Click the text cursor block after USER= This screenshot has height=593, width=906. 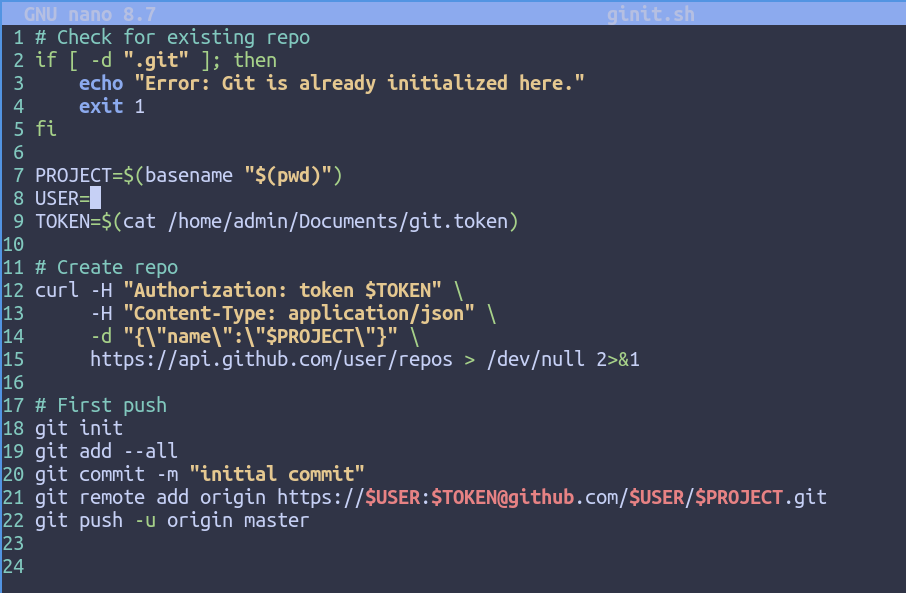point(95,198)
